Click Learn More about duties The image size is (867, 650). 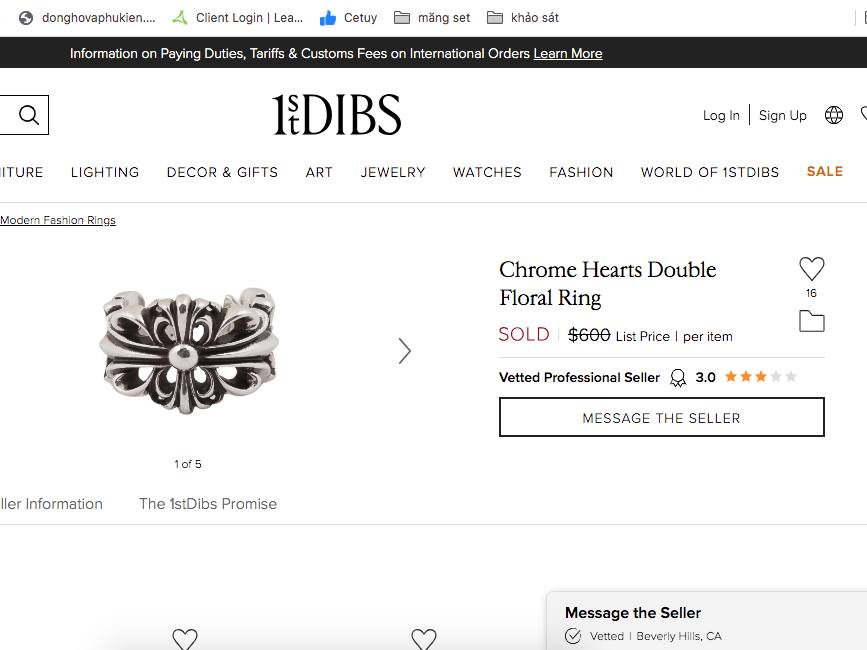click(568, 53)
